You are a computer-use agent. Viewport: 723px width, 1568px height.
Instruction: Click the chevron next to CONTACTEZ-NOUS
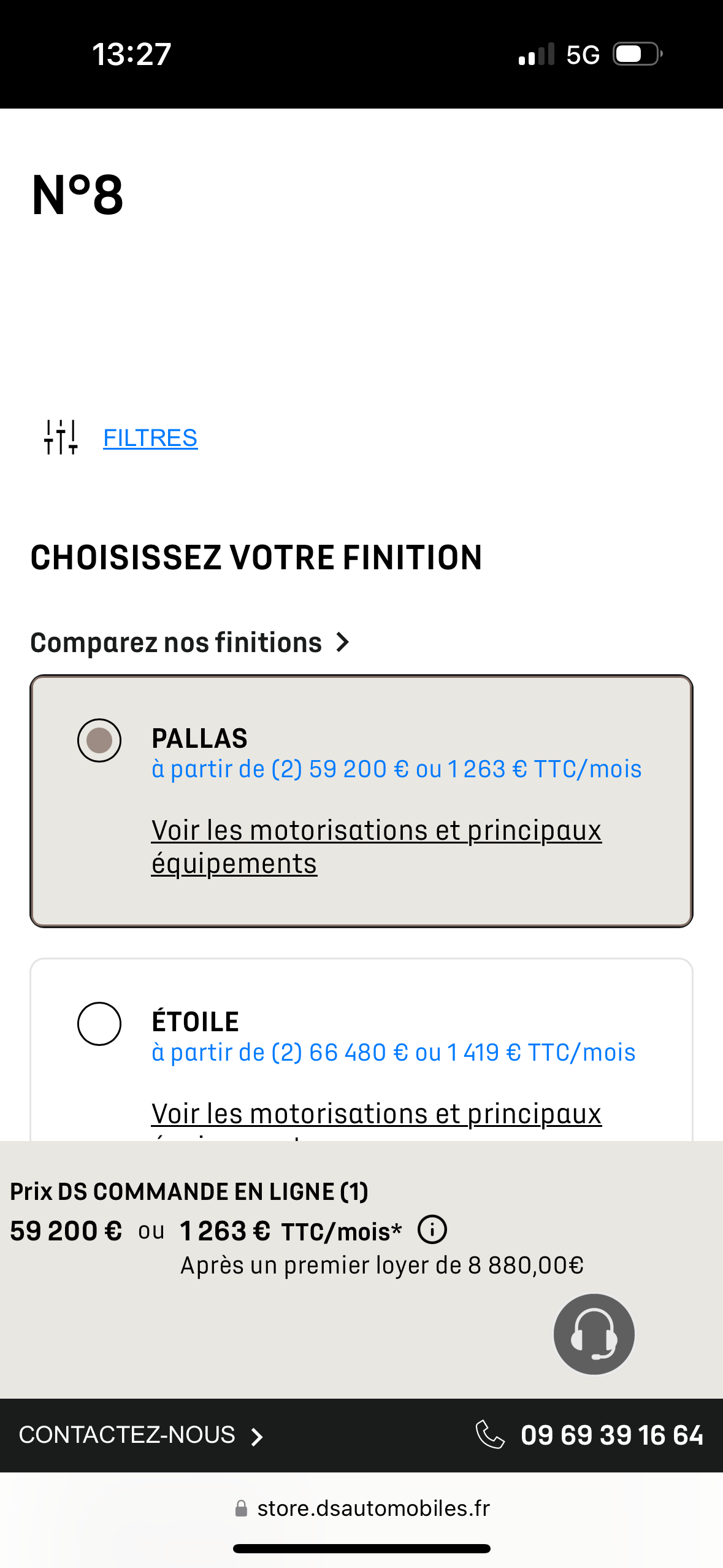pos(257,1436)
